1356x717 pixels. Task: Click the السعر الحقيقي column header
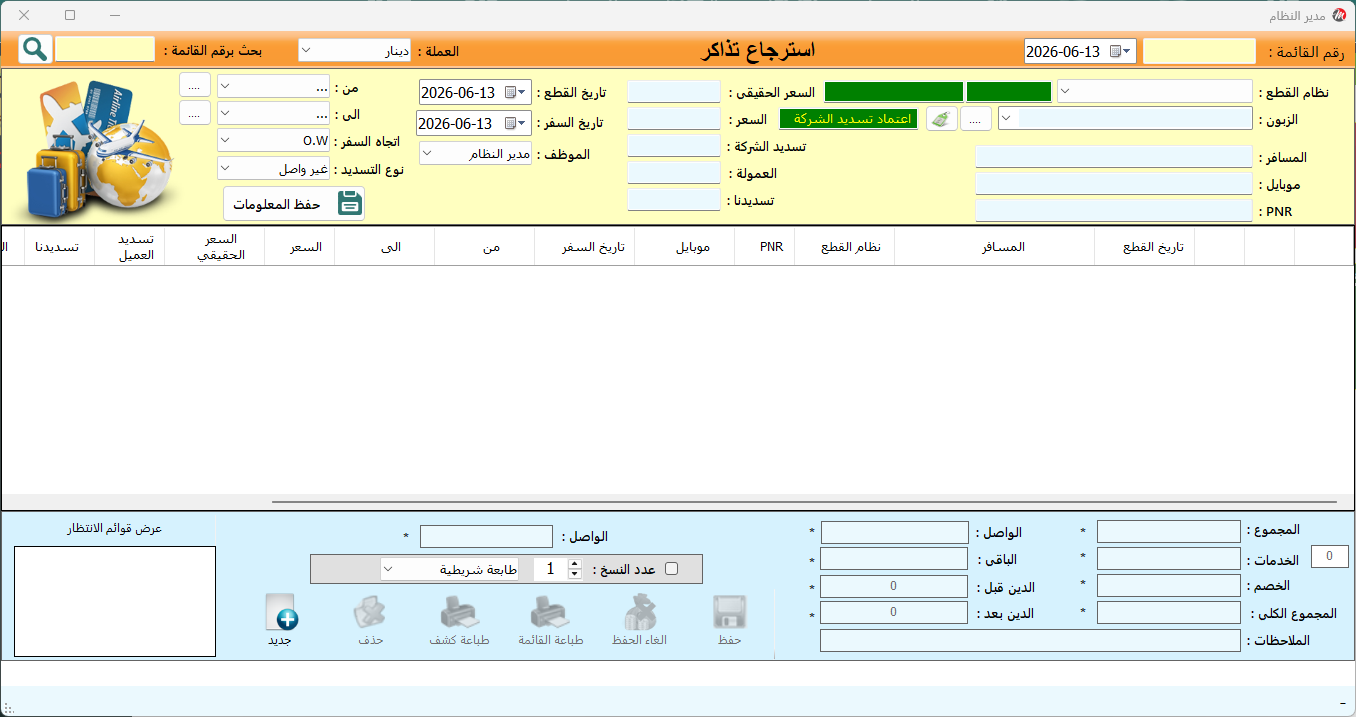pyautogui.click(x=215, y=247)
